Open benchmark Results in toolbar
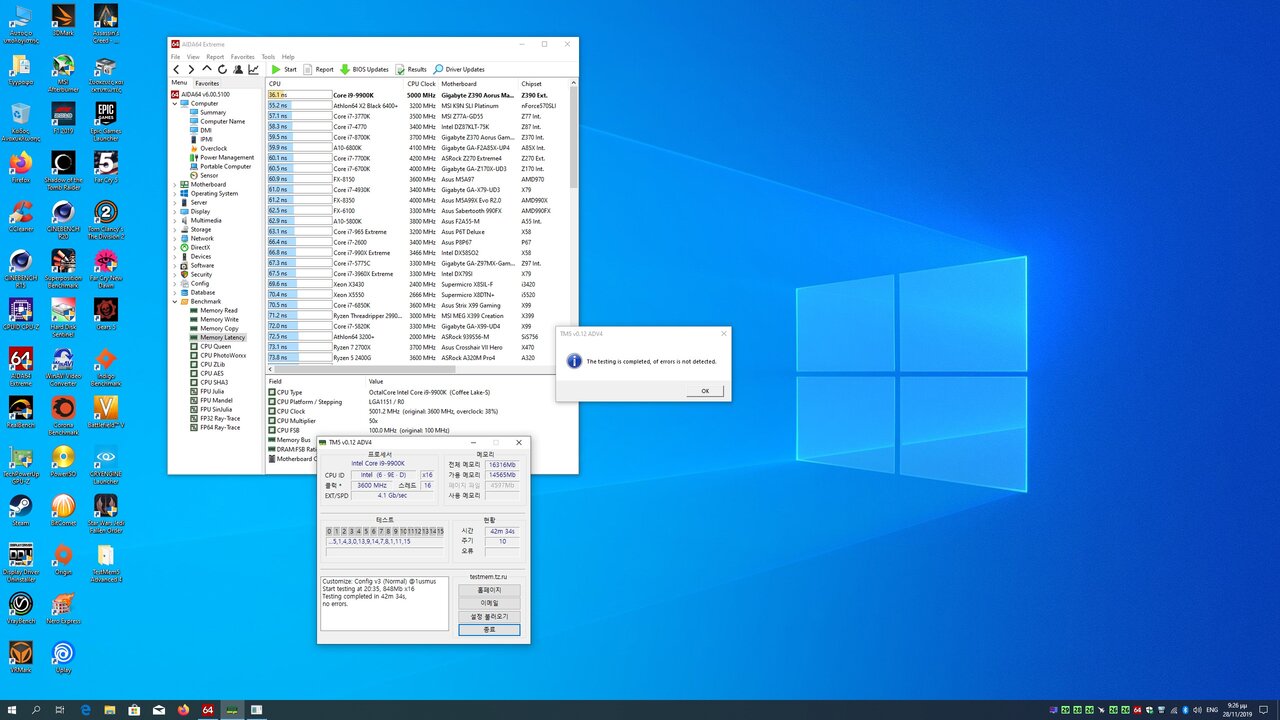This screenshot has width=1280, height=720. coord(411,70)
